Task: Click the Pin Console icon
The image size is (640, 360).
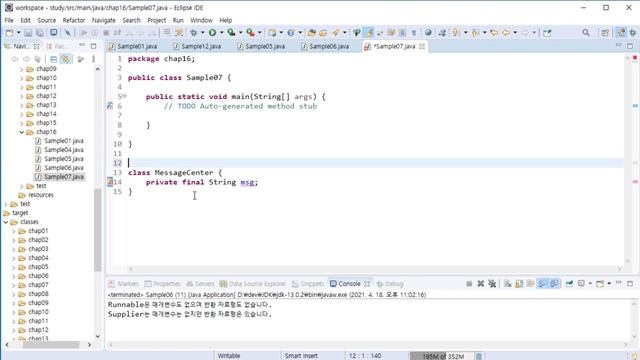Action: coord(569,284)
